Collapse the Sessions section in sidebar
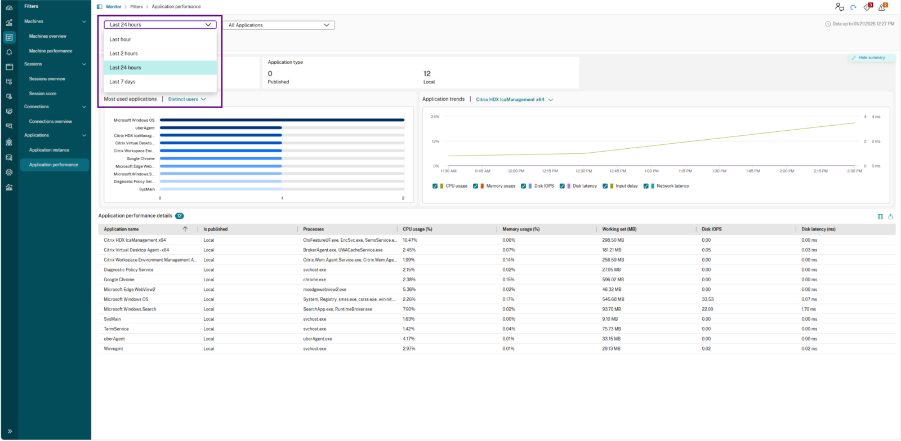 pyautogui.click(x=84, y=64)
